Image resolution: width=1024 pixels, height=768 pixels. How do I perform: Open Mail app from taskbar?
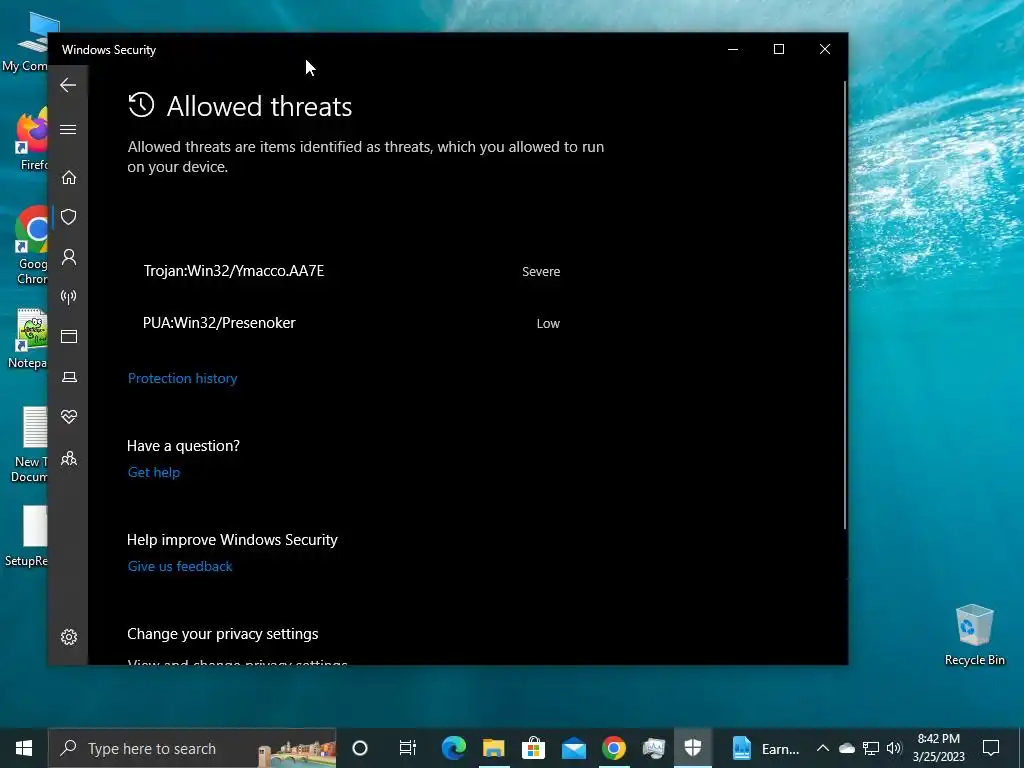coord(573,748)
